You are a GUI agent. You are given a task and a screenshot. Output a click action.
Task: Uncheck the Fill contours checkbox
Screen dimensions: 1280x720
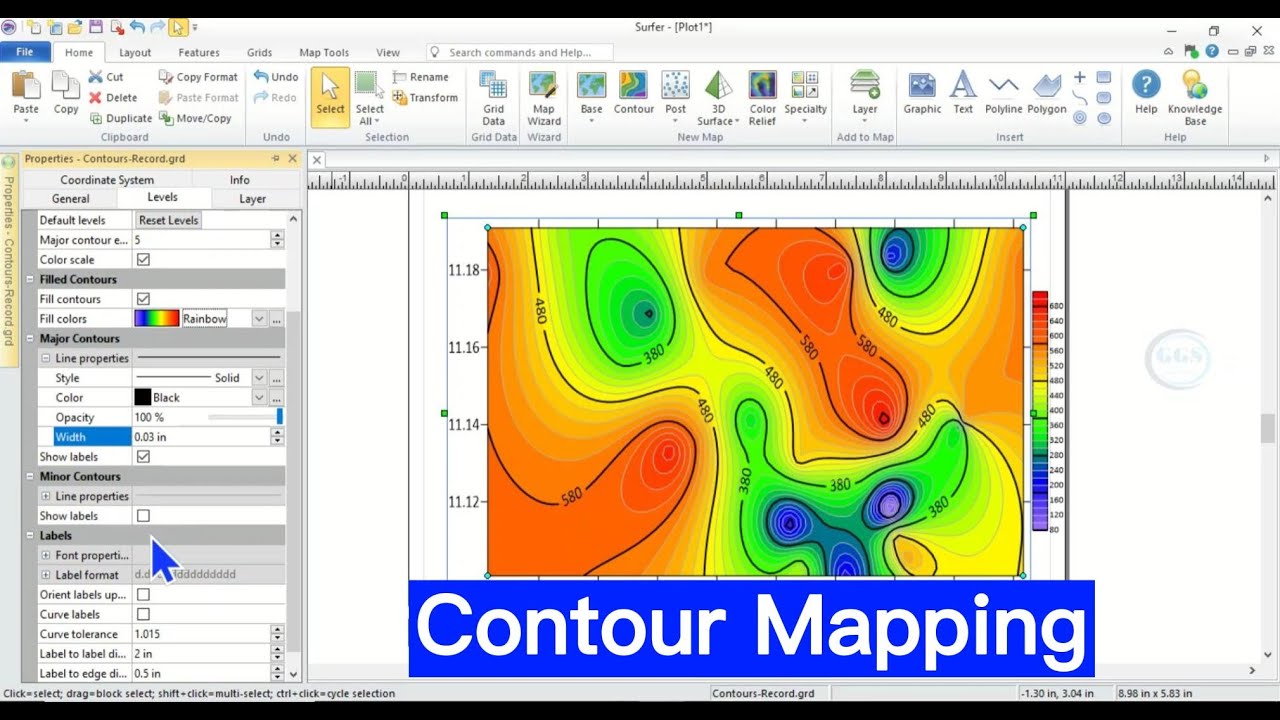tap(143, 299)
